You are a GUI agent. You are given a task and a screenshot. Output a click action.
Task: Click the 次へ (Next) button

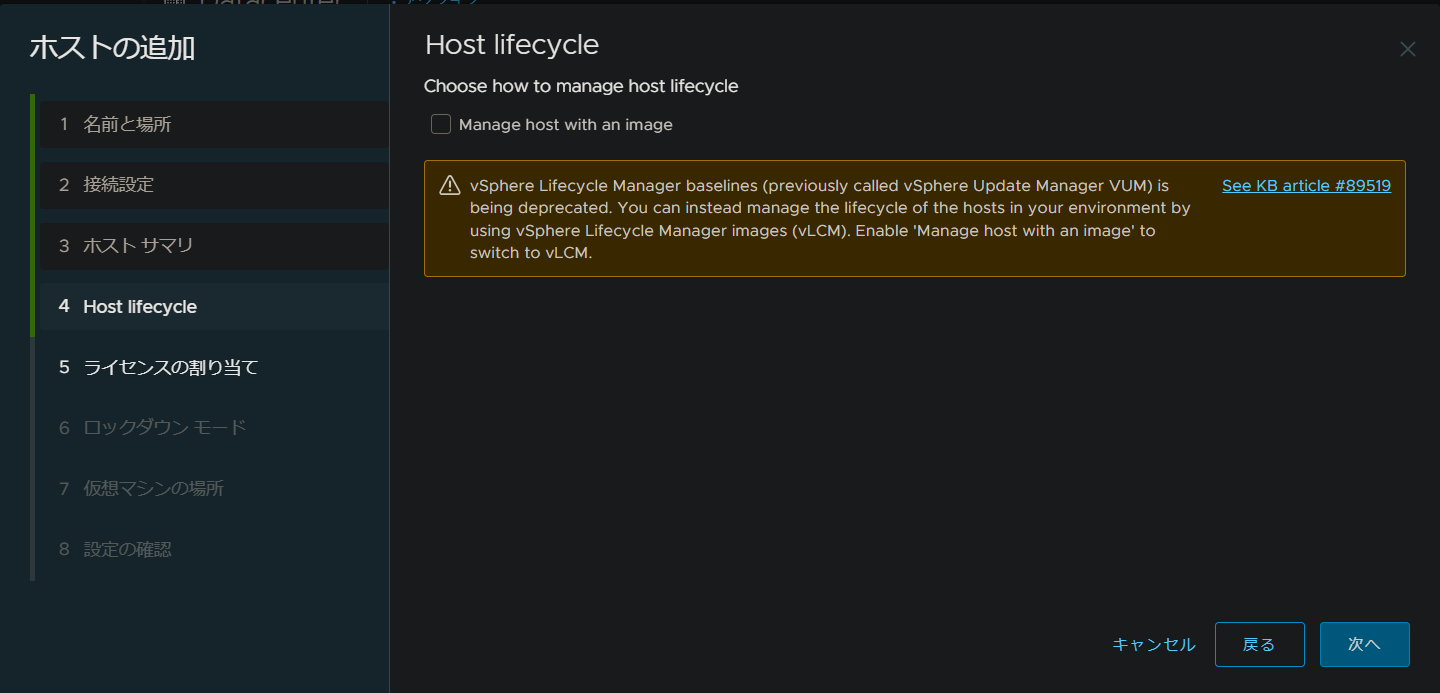tap(1364, 645)
